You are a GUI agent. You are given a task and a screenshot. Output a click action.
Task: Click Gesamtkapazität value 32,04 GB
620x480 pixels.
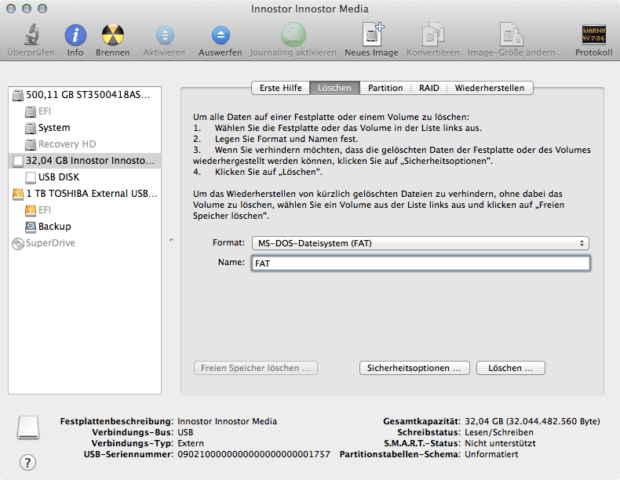click(x=532, y=421)
